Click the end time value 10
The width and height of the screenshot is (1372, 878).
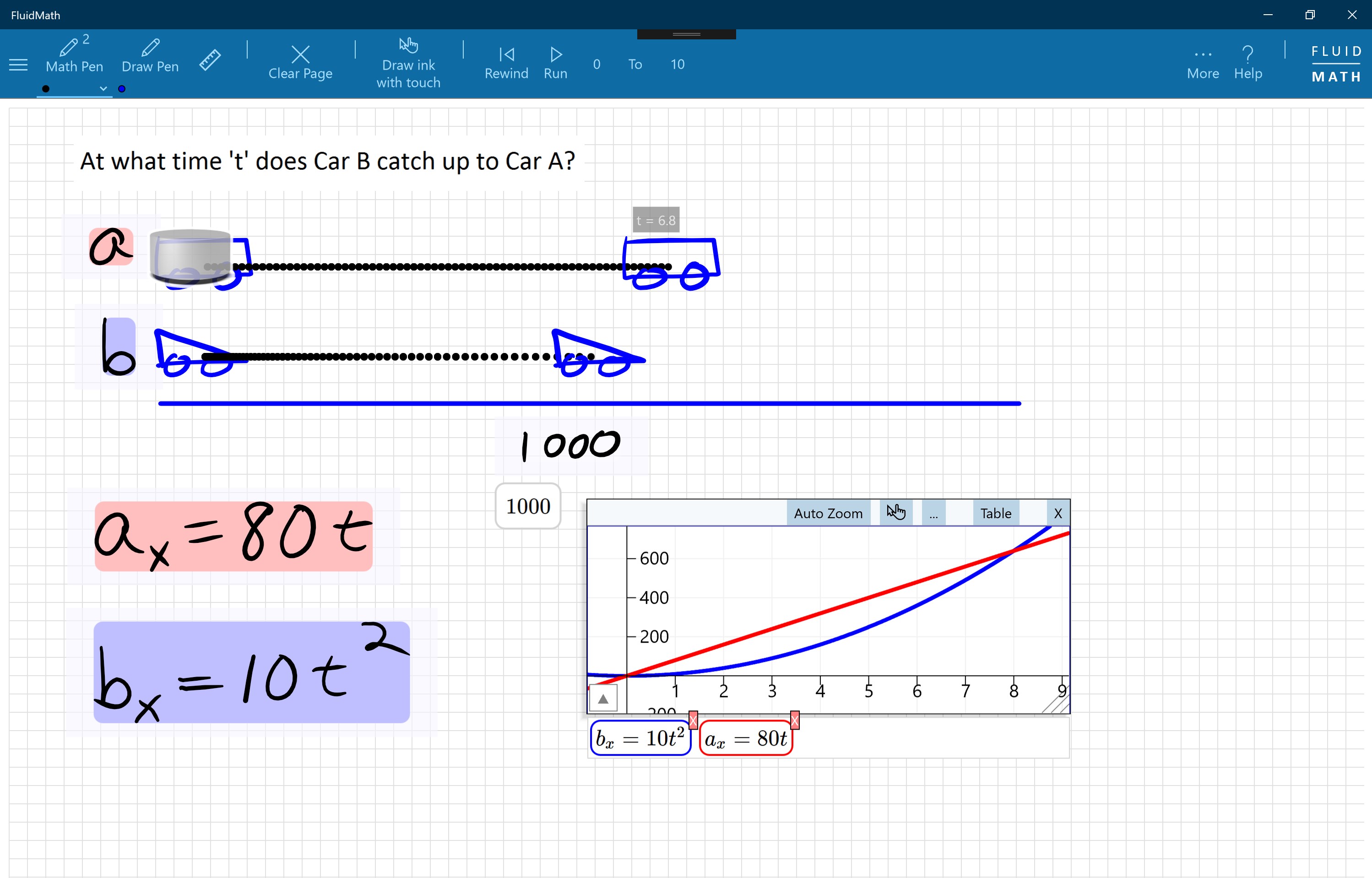(x=677, y=64)
